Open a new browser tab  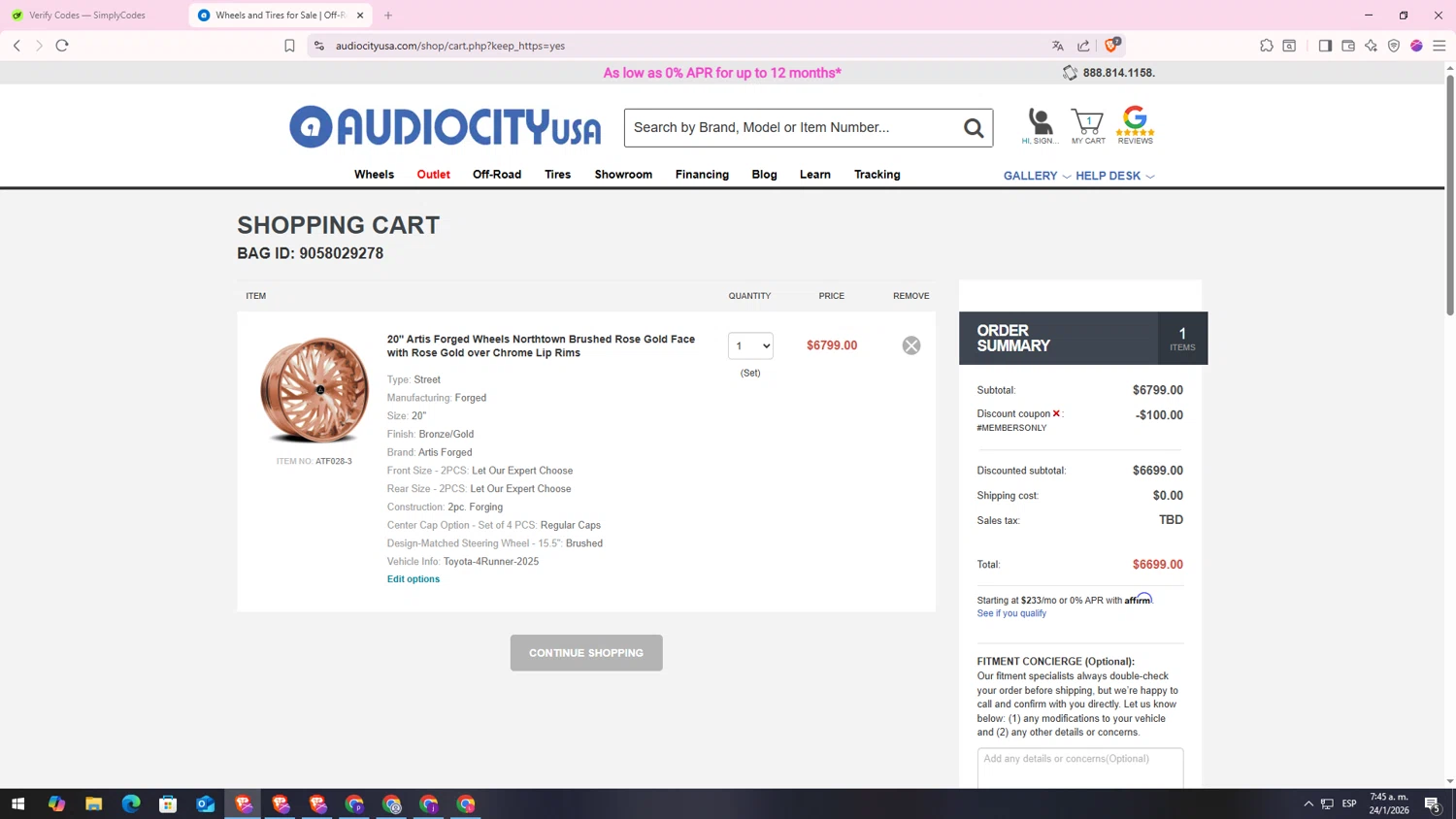[388, 16]
